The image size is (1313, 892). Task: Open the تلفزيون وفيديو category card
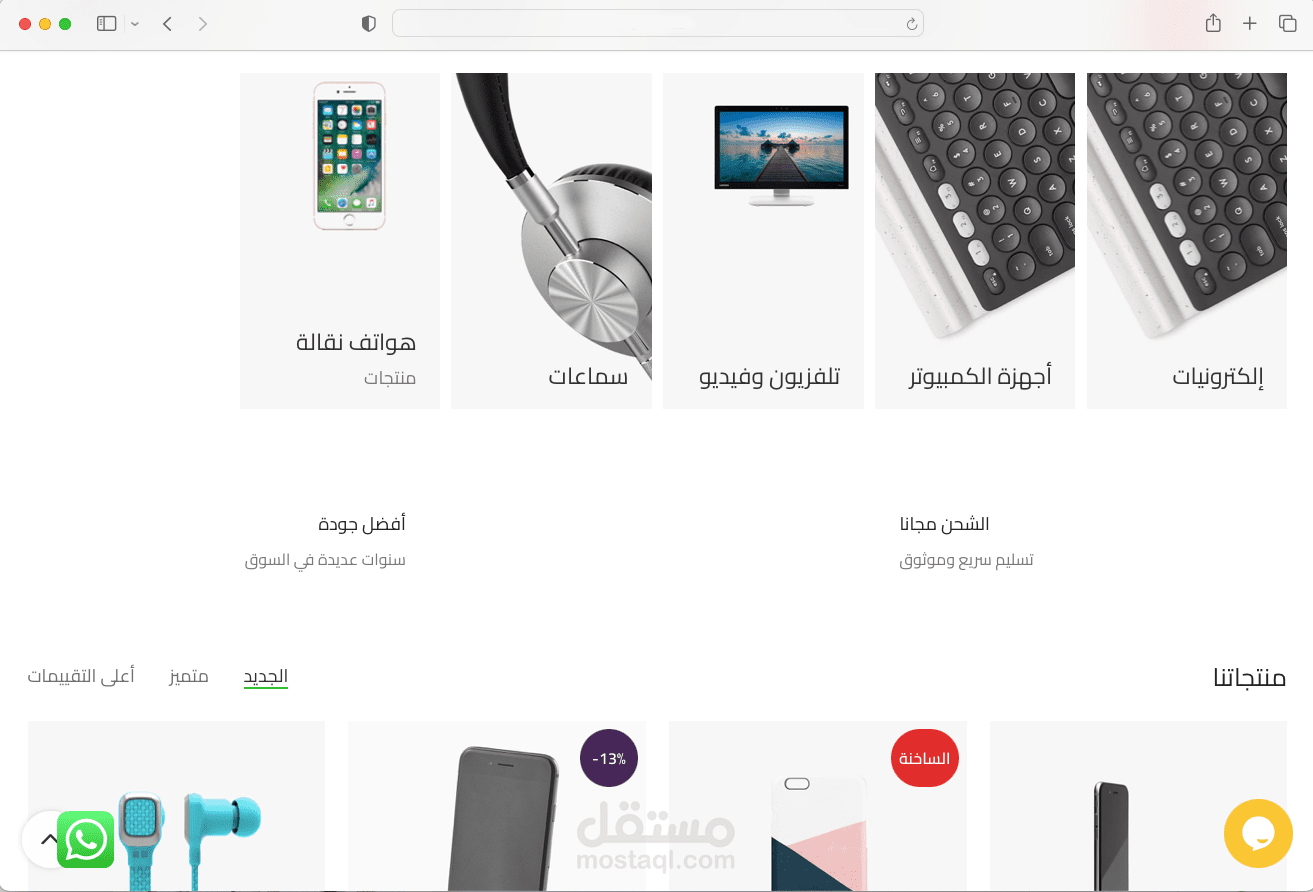click(763, 241)
